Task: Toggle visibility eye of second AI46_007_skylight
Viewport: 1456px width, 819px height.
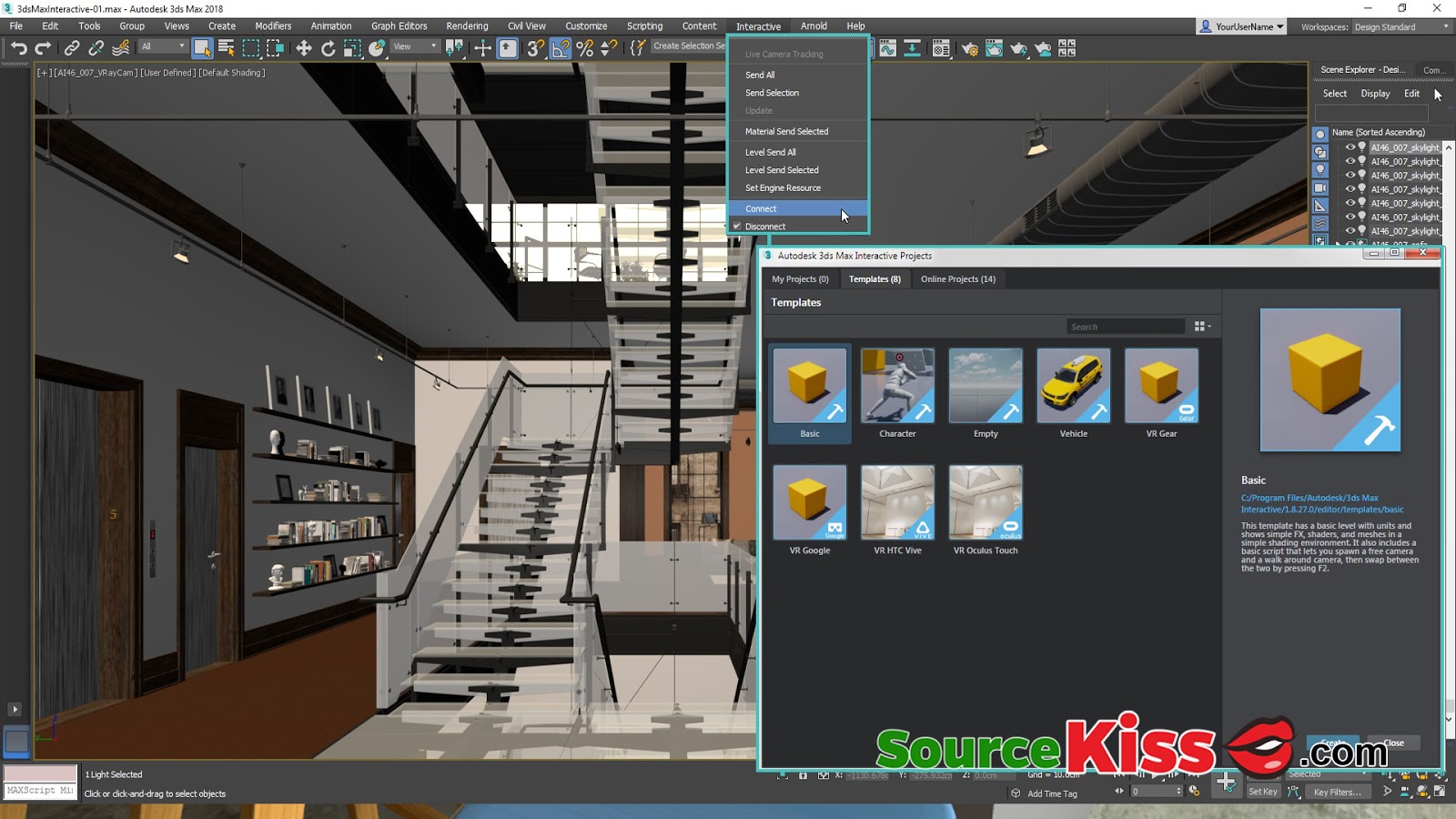Action: click(x=1350, y=161)
